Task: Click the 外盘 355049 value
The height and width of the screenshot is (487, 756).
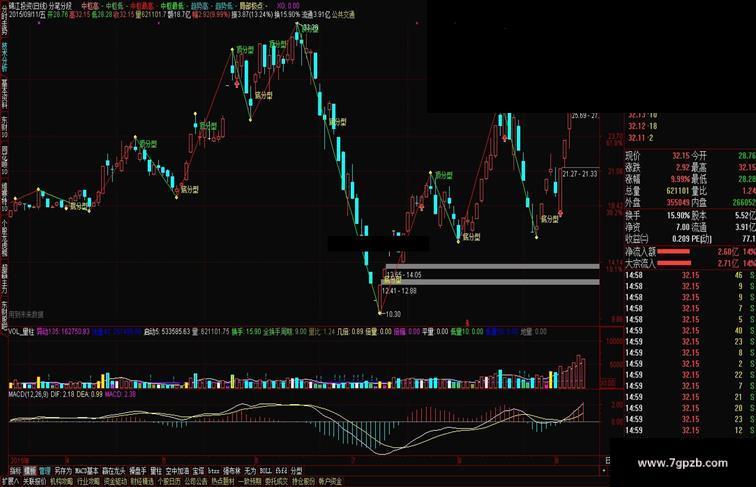Action: click(x=678, y=203)
